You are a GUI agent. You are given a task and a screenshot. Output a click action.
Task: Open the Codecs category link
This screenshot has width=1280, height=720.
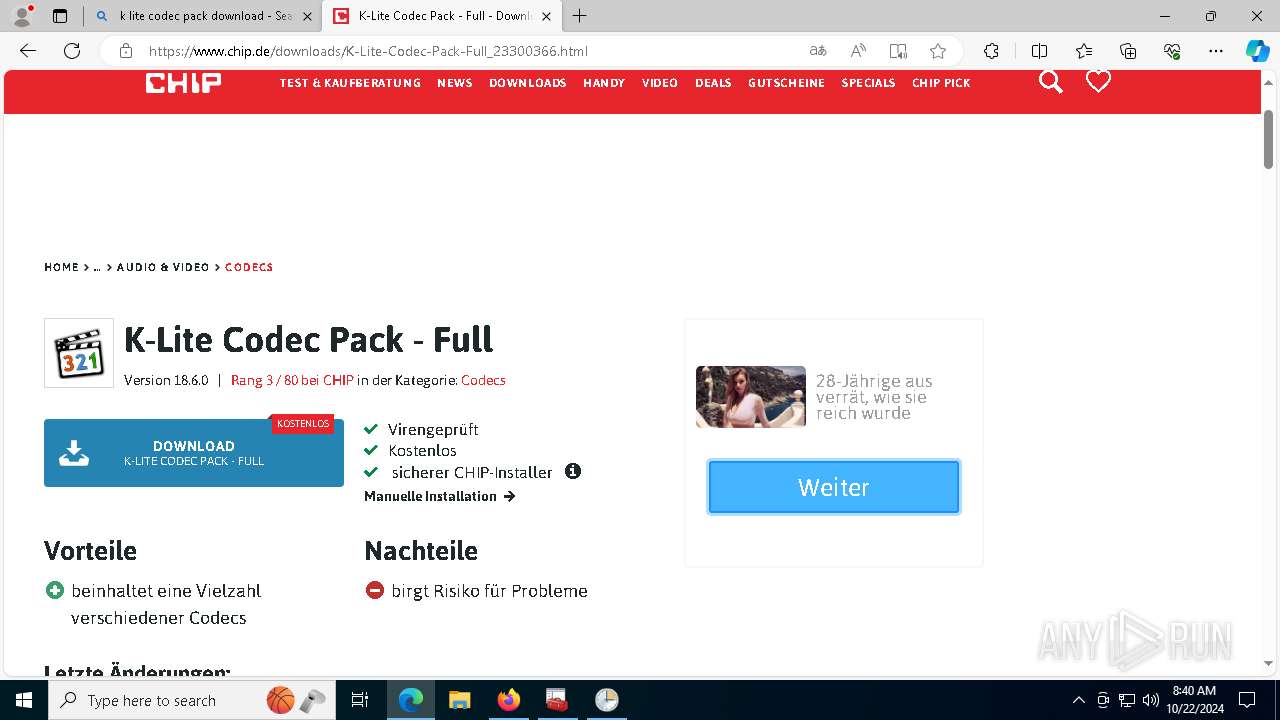[x=483, y=380]
